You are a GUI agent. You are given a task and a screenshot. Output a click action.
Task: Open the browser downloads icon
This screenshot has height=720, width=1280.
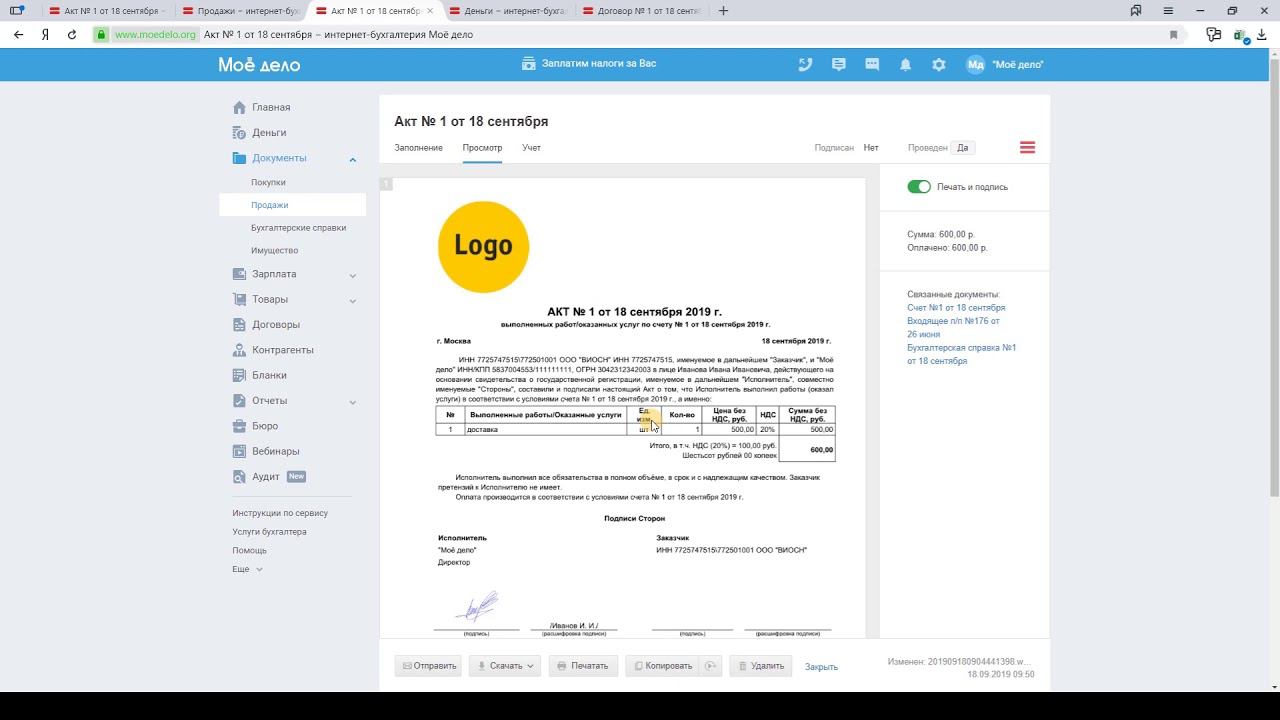(x=1263, y=34)
